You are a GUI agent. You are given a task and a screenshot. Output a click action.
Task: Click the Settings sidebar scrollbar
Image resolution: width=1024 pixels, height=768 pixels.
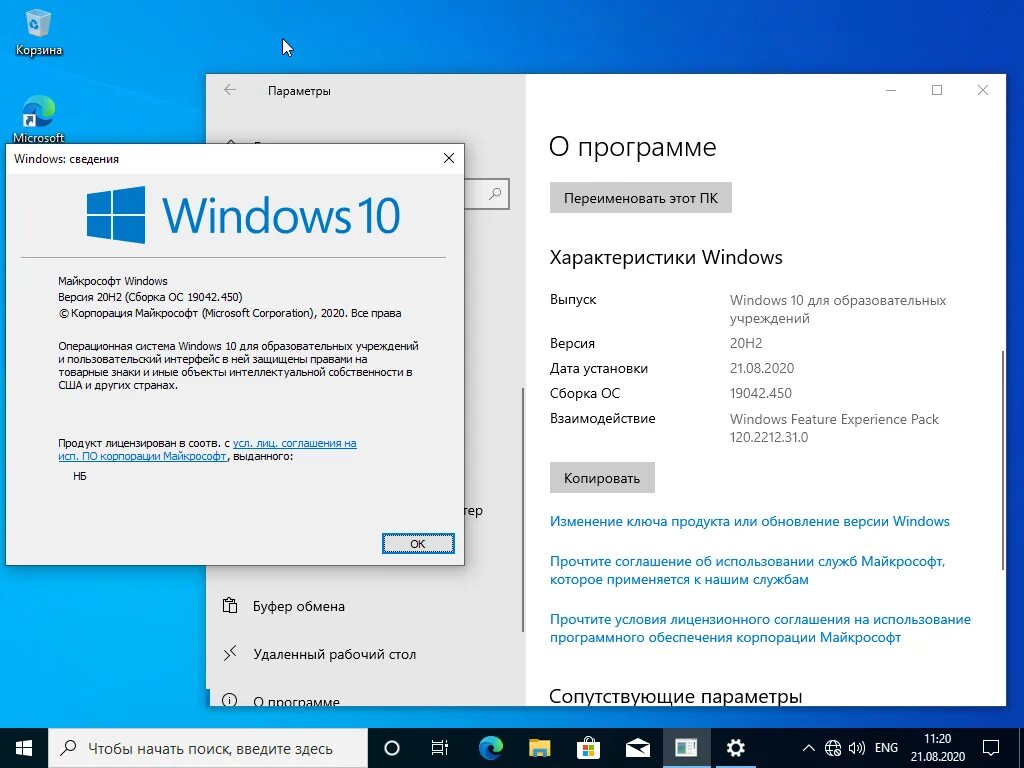coord(522,509)
